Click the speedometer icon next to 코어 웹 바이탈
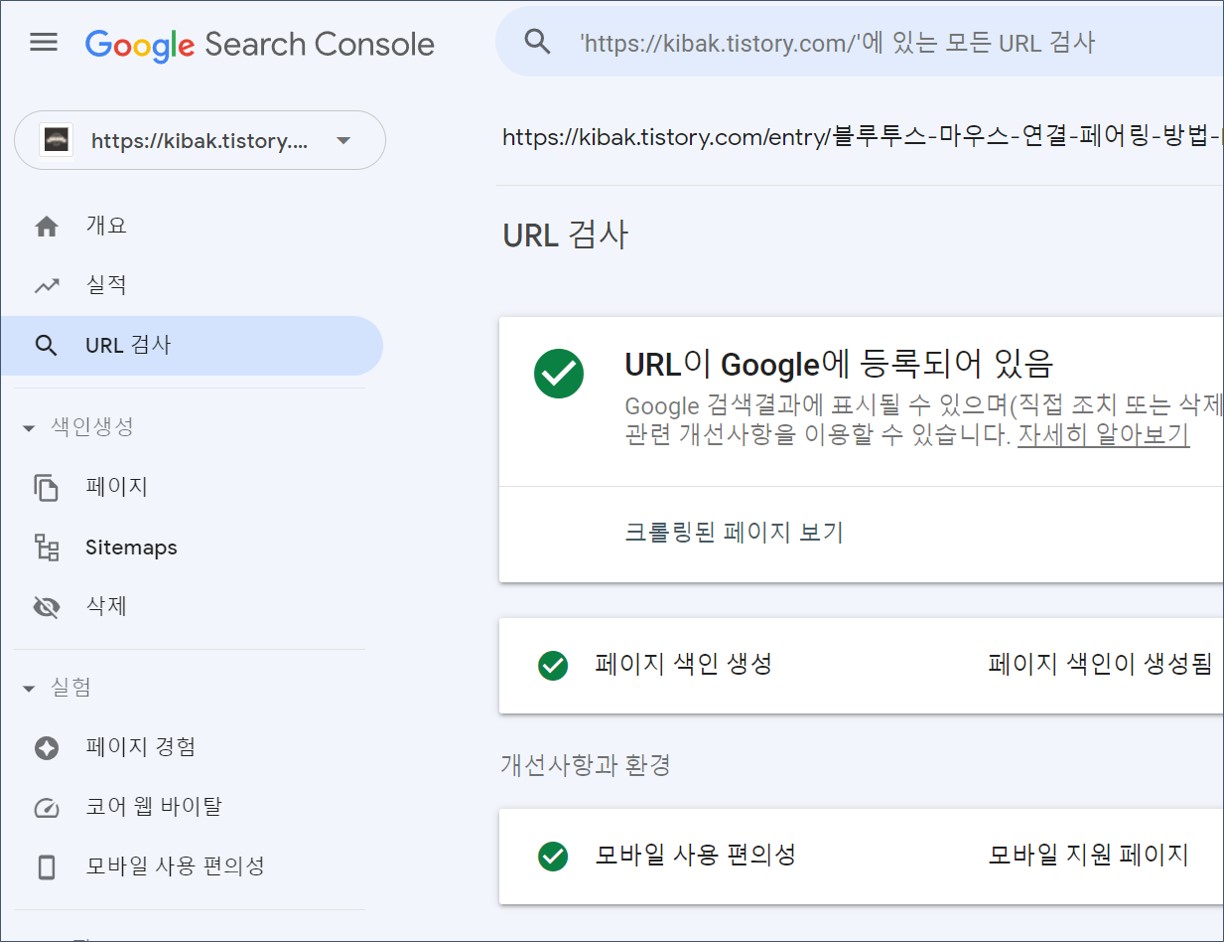The height and width of the screenshot is (942, 1224). 46,808
